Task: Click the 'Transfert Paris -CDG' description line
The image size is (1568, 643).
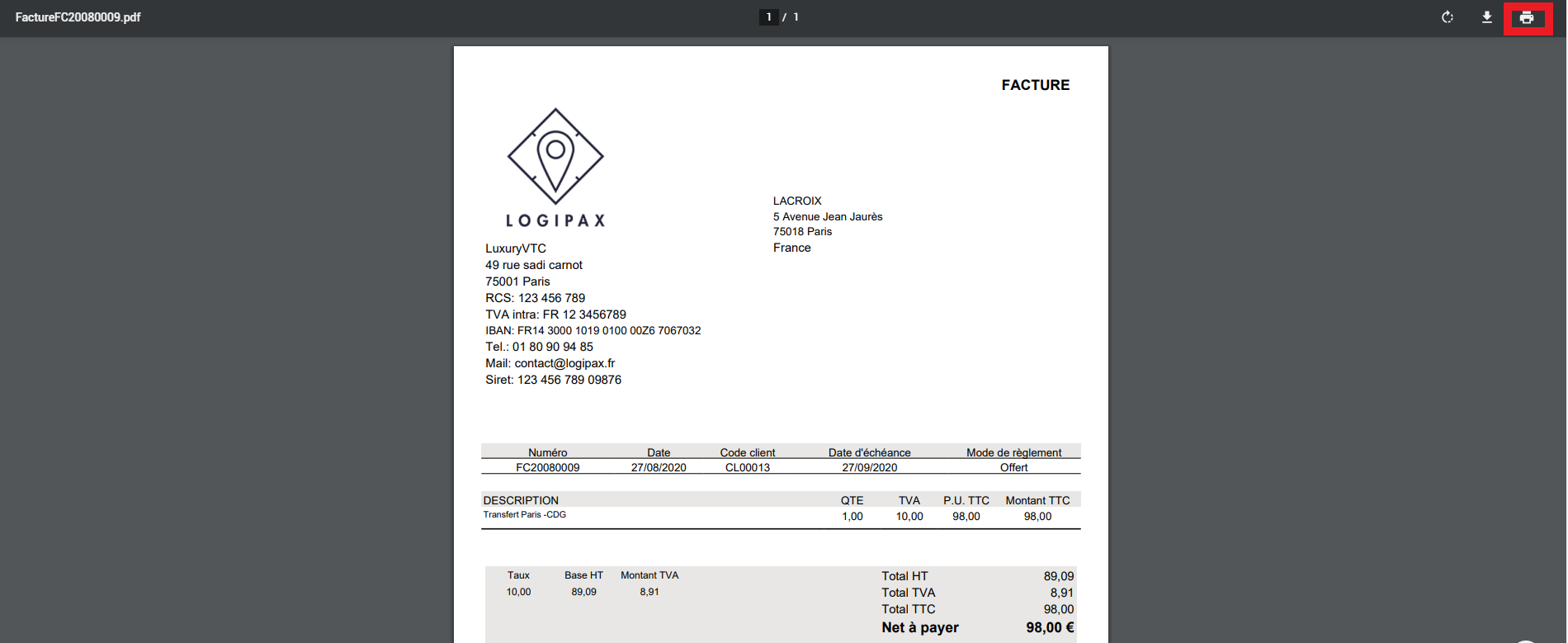Action: click(525, 514)
